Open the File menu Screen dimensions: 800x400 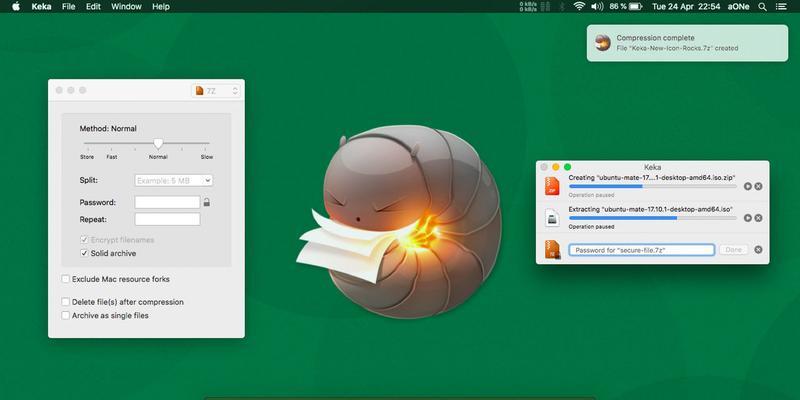pos(68,7)
